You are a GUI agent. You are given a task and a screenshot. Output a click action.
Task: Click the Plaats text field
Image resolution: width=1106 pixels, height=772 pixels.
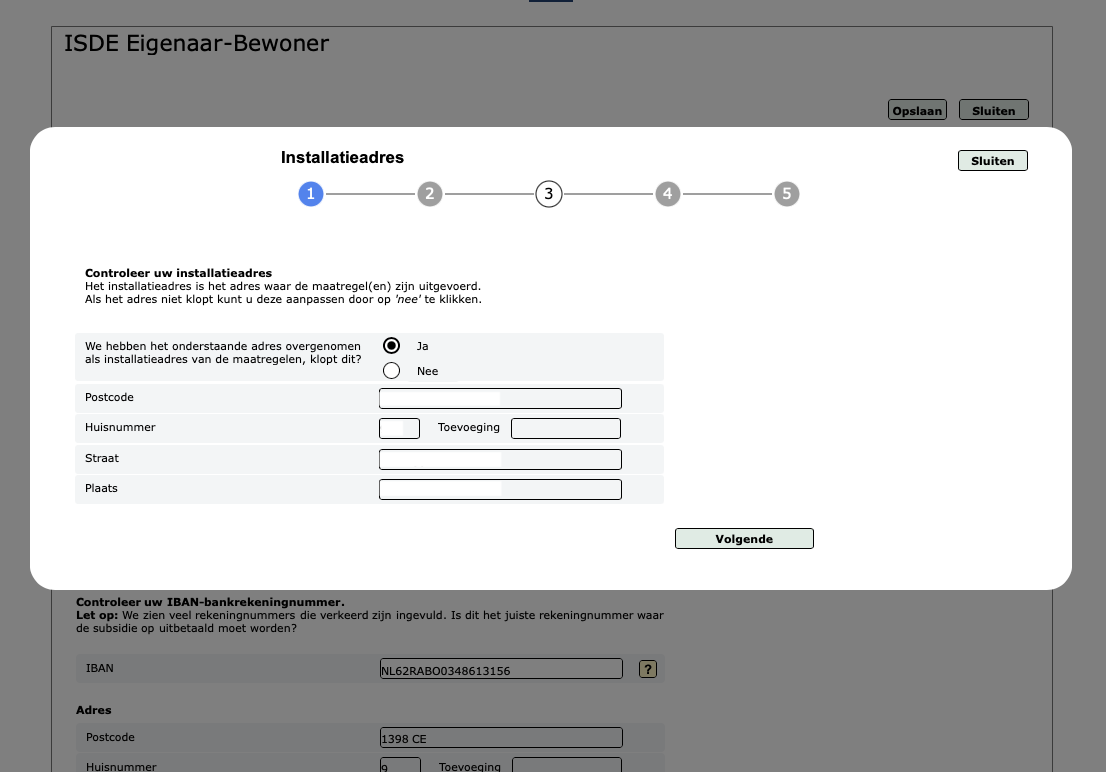pyautogui.click(x=500, y=490)
